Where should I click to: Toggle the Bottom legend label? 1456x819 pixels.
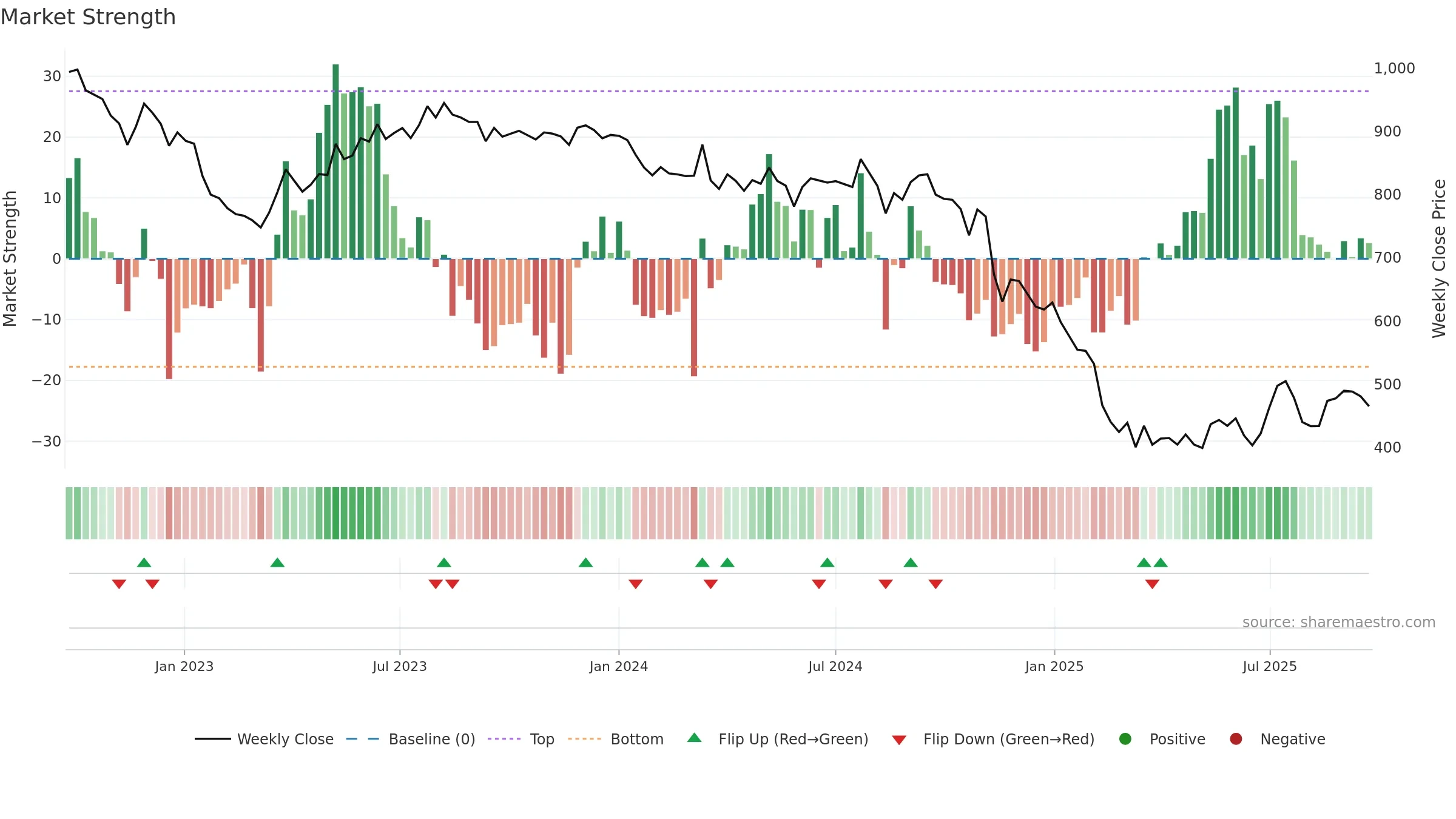pyautogui.click(x=637, y=739)
